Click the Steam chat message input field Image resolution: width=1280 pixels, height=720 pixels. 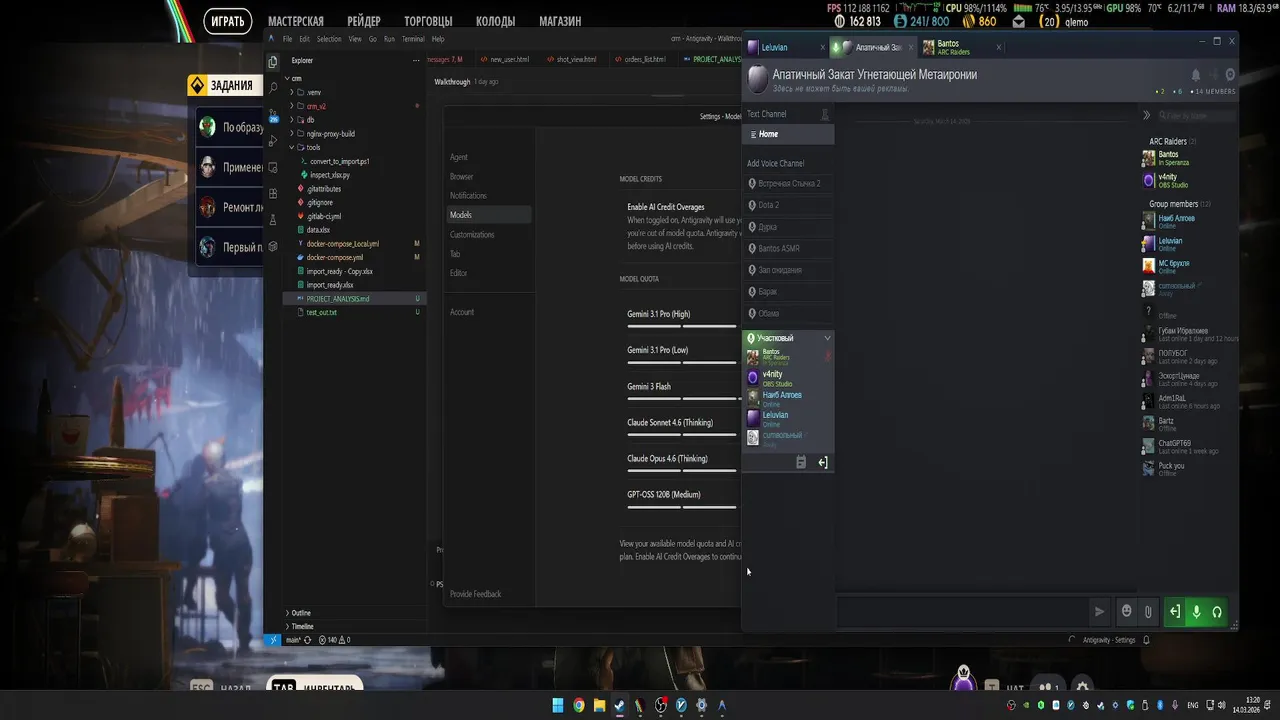coord(962,611)
